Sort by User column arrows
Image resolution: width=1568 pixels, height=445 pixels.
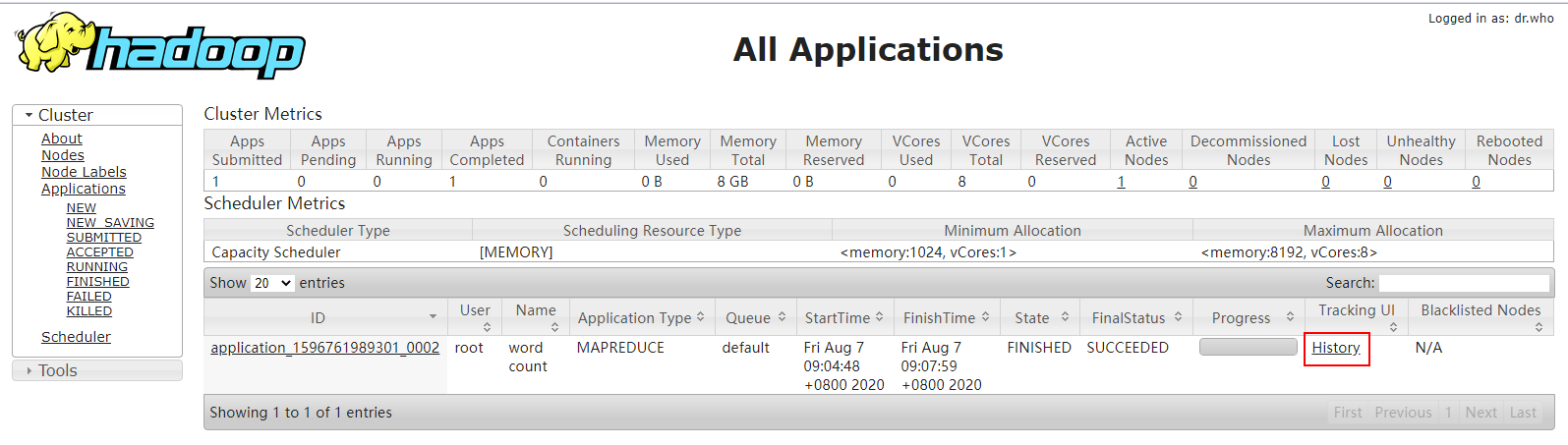[487, 327]
